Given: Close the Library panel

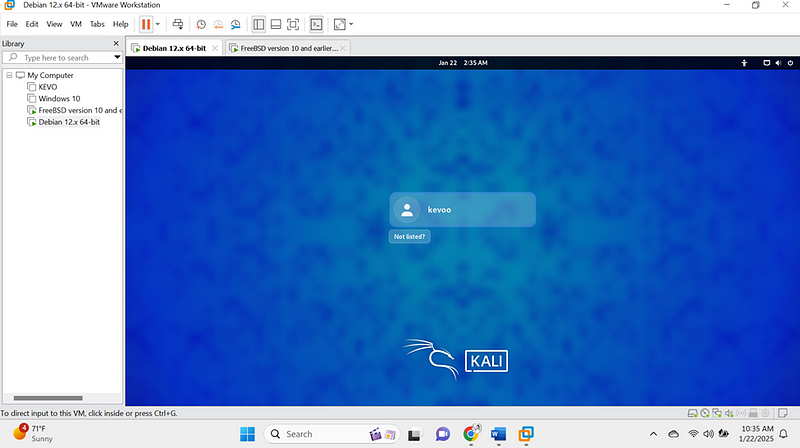Looking at the screenshot, I should tap(116, 43).
